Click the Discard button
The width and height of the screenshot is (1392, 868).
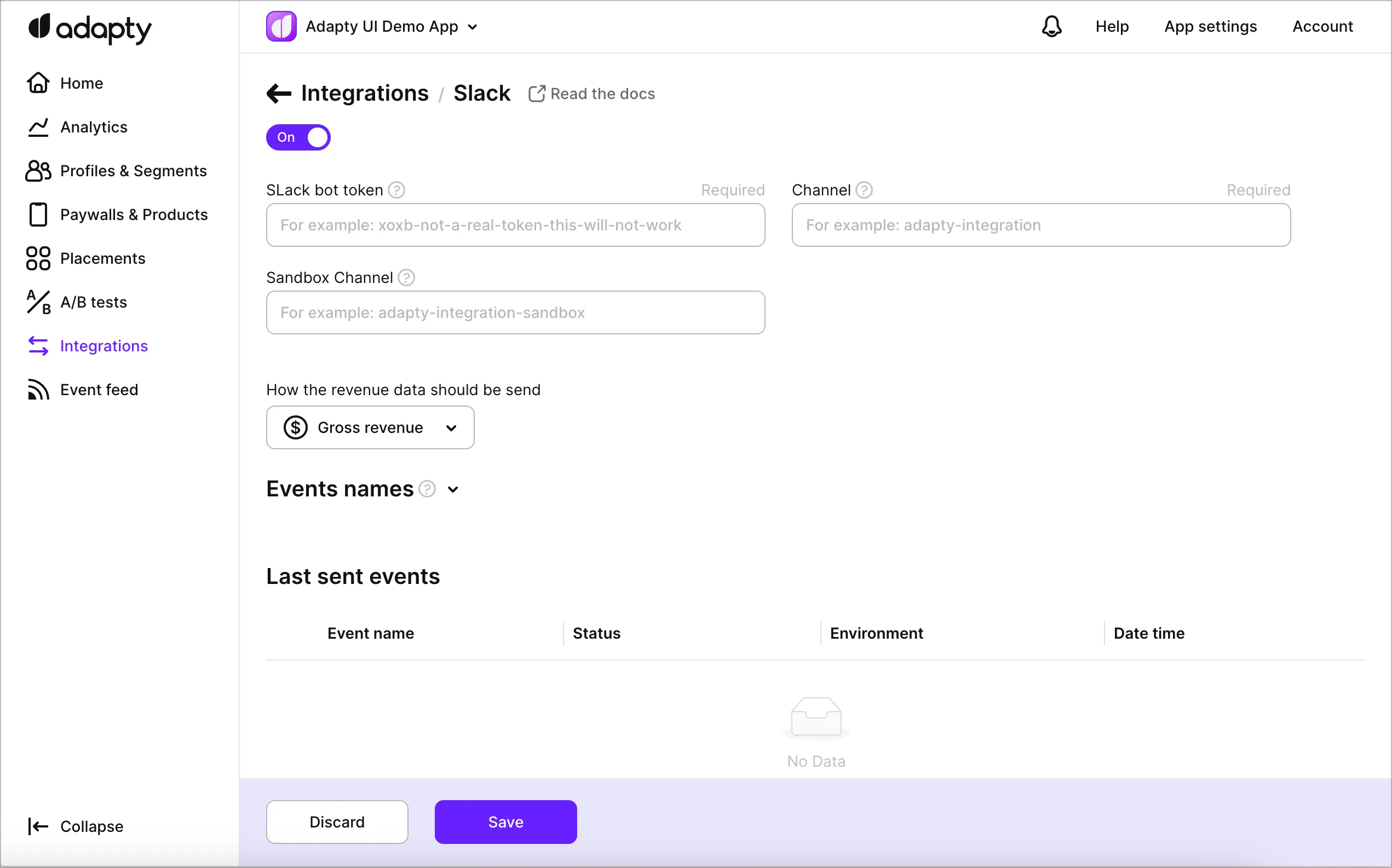click(x=337, y=822)
